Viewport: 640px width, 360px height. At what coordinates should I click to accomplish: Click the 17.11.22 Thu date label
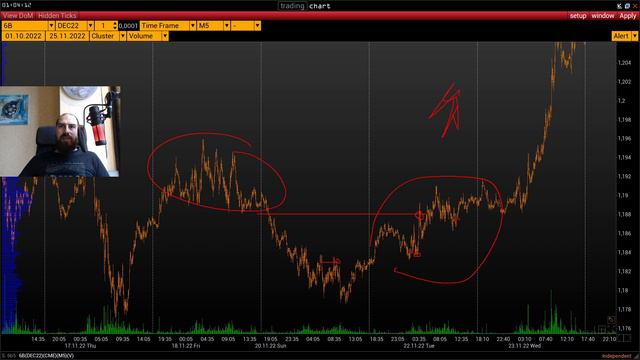point(80,346)
